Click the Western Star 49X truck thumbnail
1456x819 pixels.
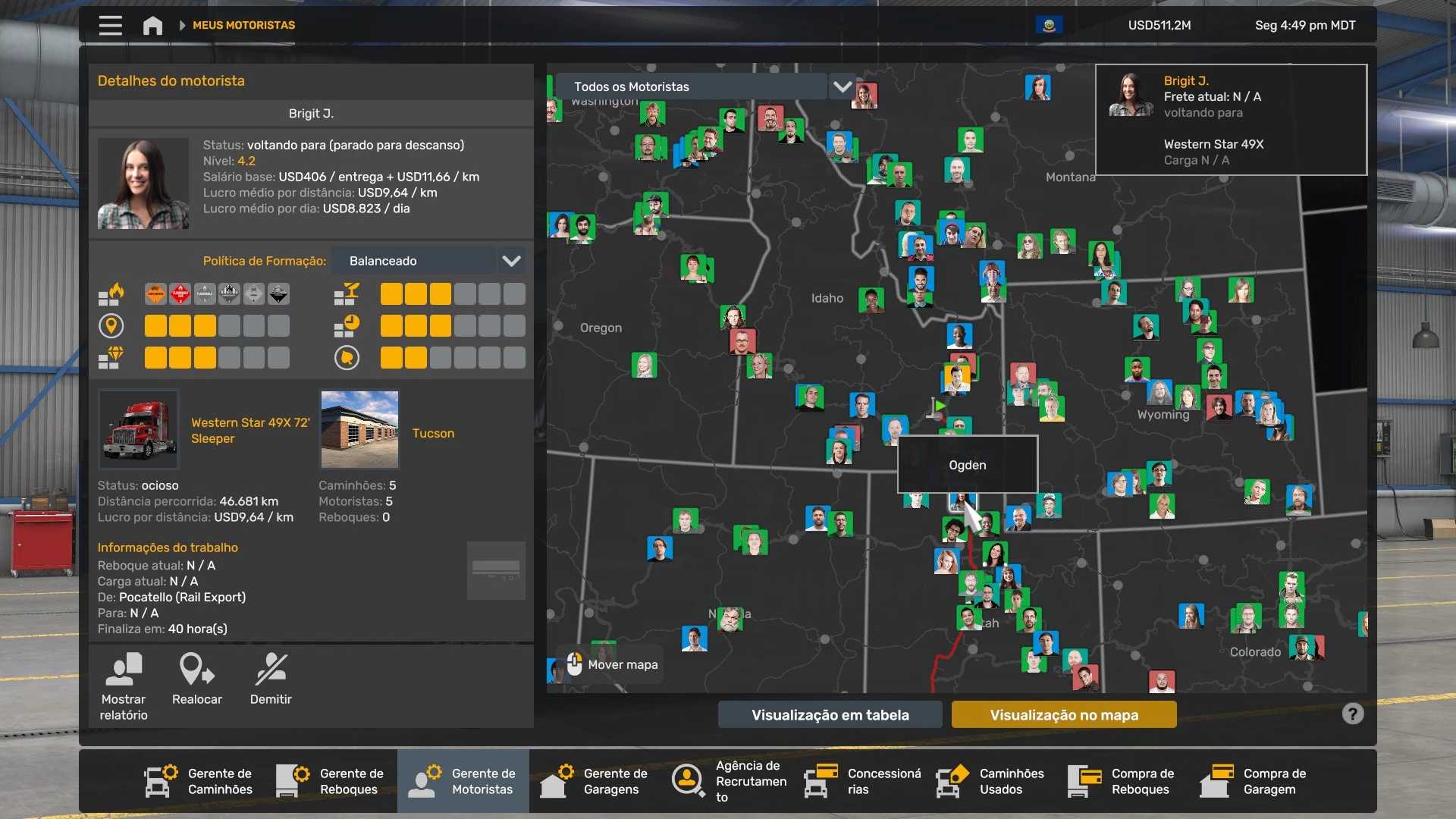coord(139,430)
